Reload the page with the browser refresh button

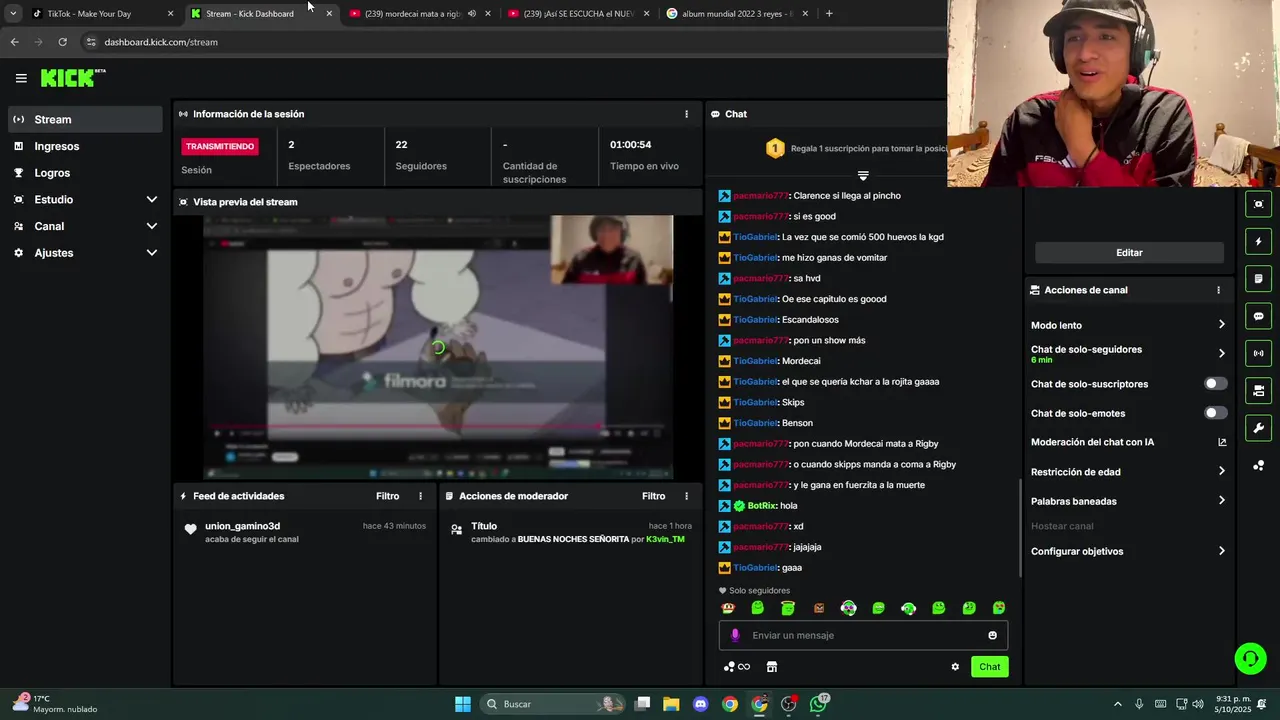(62, 42)
